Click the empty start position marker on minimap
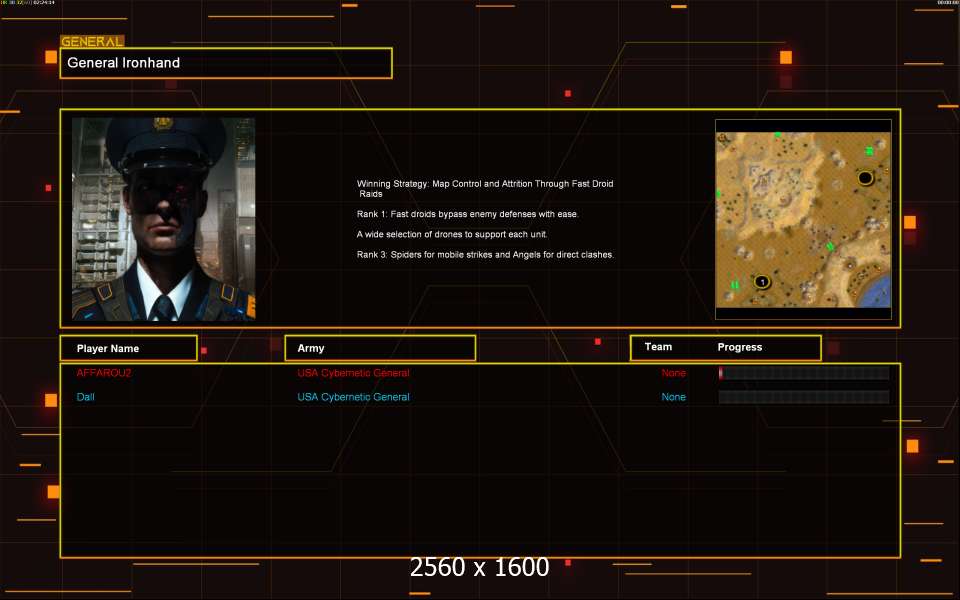This screenshot has width=960, height=600. coord(865,178)
